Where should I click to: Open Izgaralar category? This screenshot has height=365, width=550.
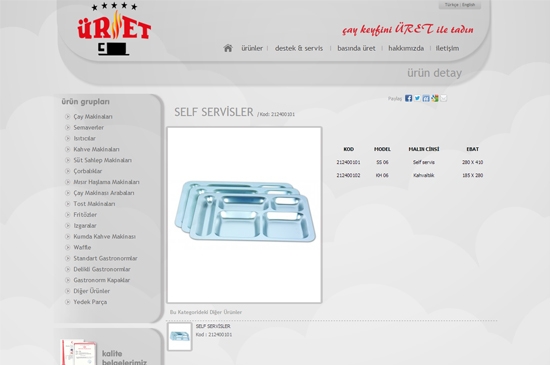pyautogui.click(x=85, y=225)
